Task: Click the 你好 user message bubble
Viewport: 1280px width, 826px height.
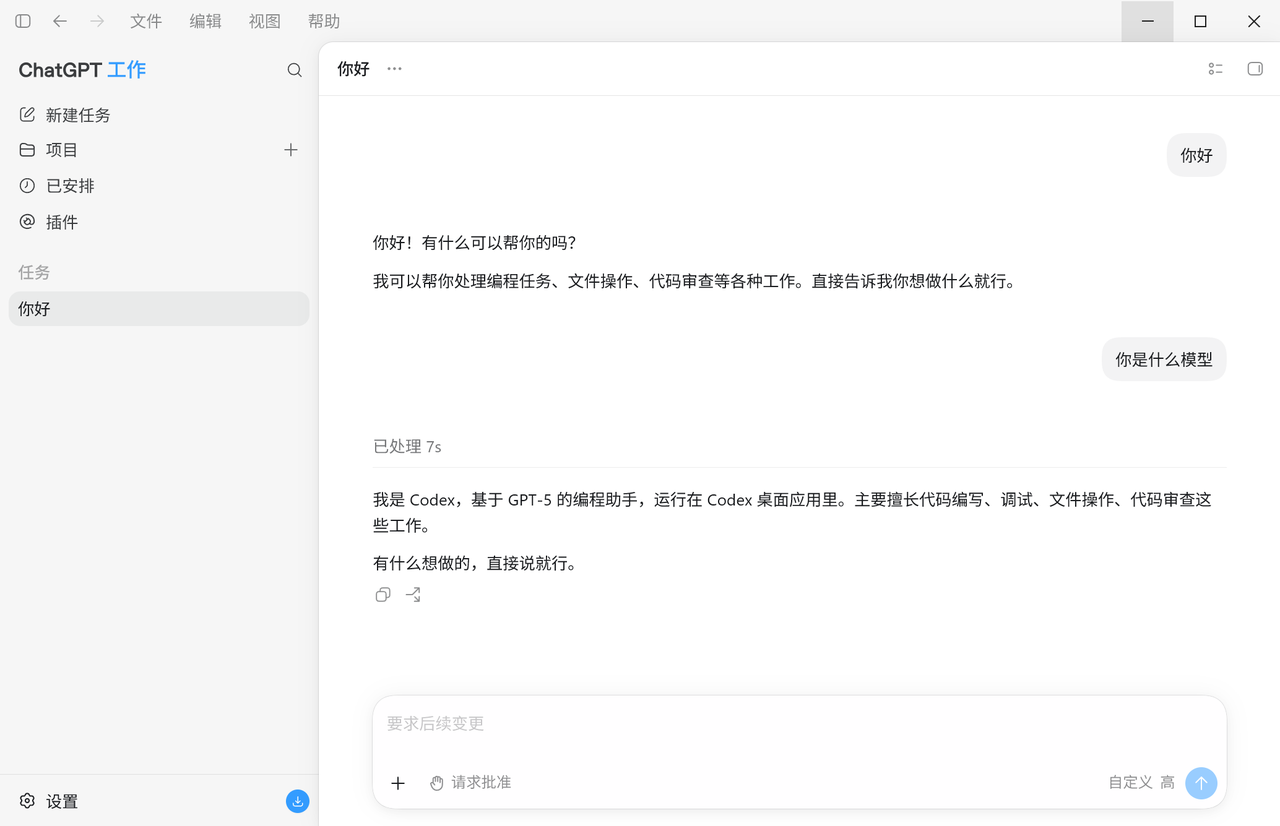Action: point(1196,155)
